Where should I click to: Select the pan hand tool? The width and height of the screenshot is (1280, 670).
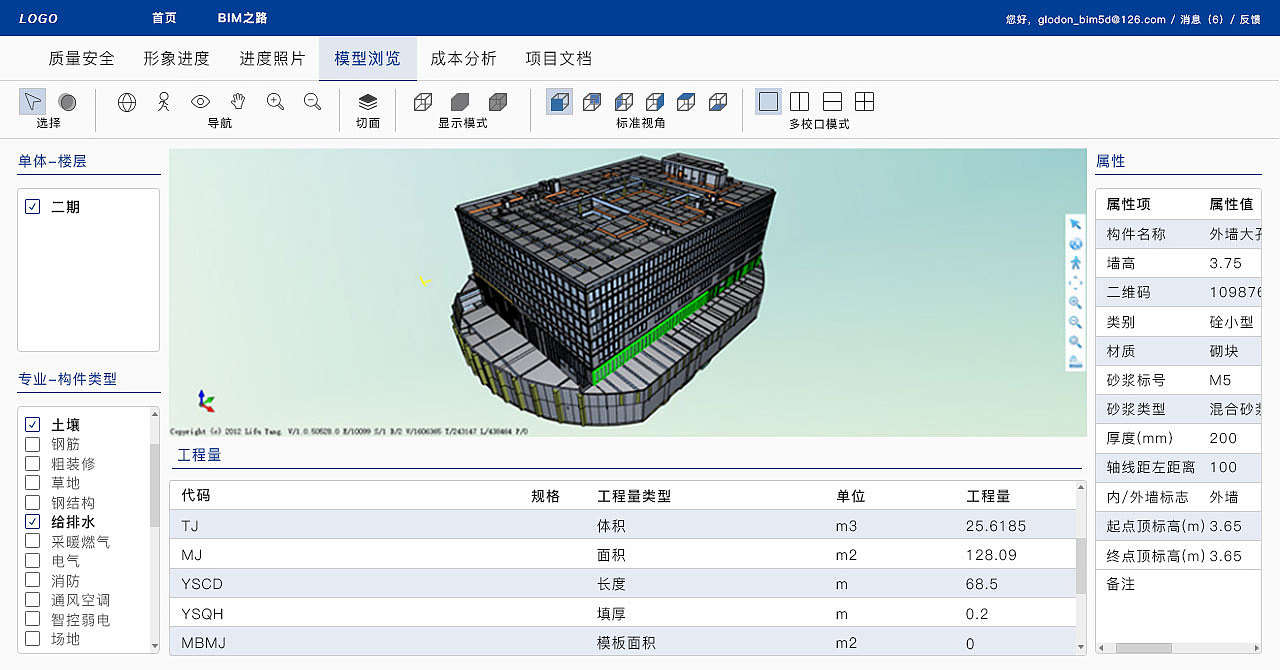coord(237,101)
